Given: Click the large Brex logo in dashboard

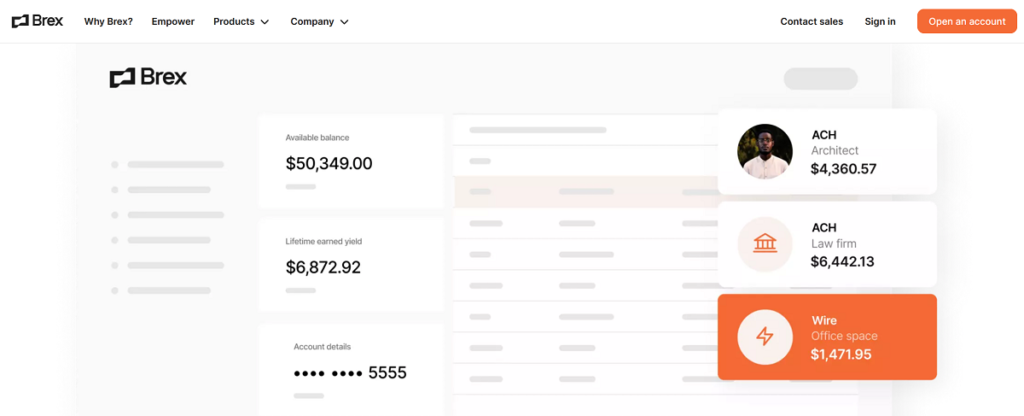Looking at the screenshot, I should pyautogui.click(x=148, y=78).
